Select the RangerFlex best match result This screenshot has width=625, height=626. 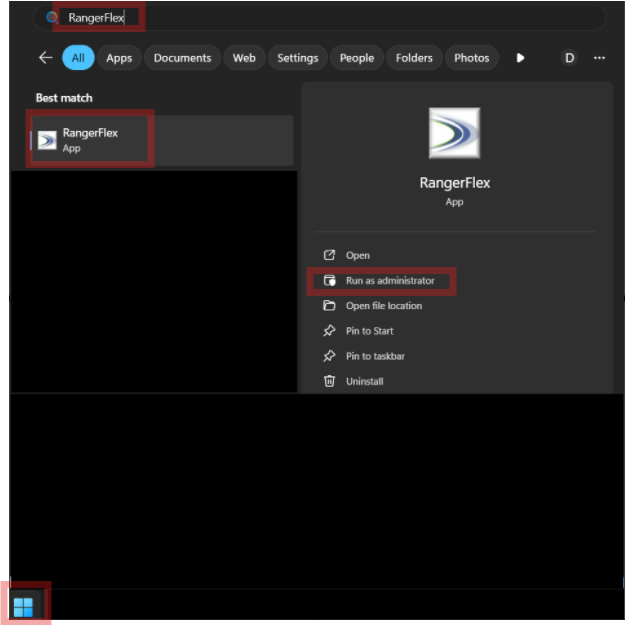(90, 140)
